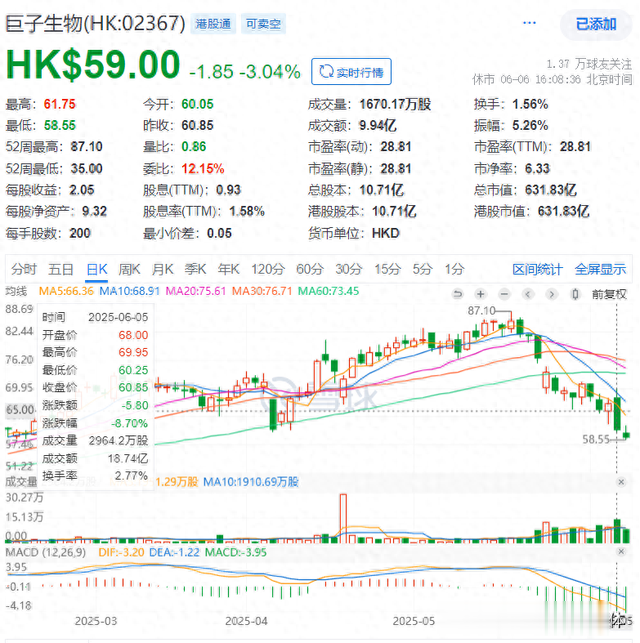640x643 pixels.
Task: Switch to the 五日 chart tab
Action: coord(61,269)
